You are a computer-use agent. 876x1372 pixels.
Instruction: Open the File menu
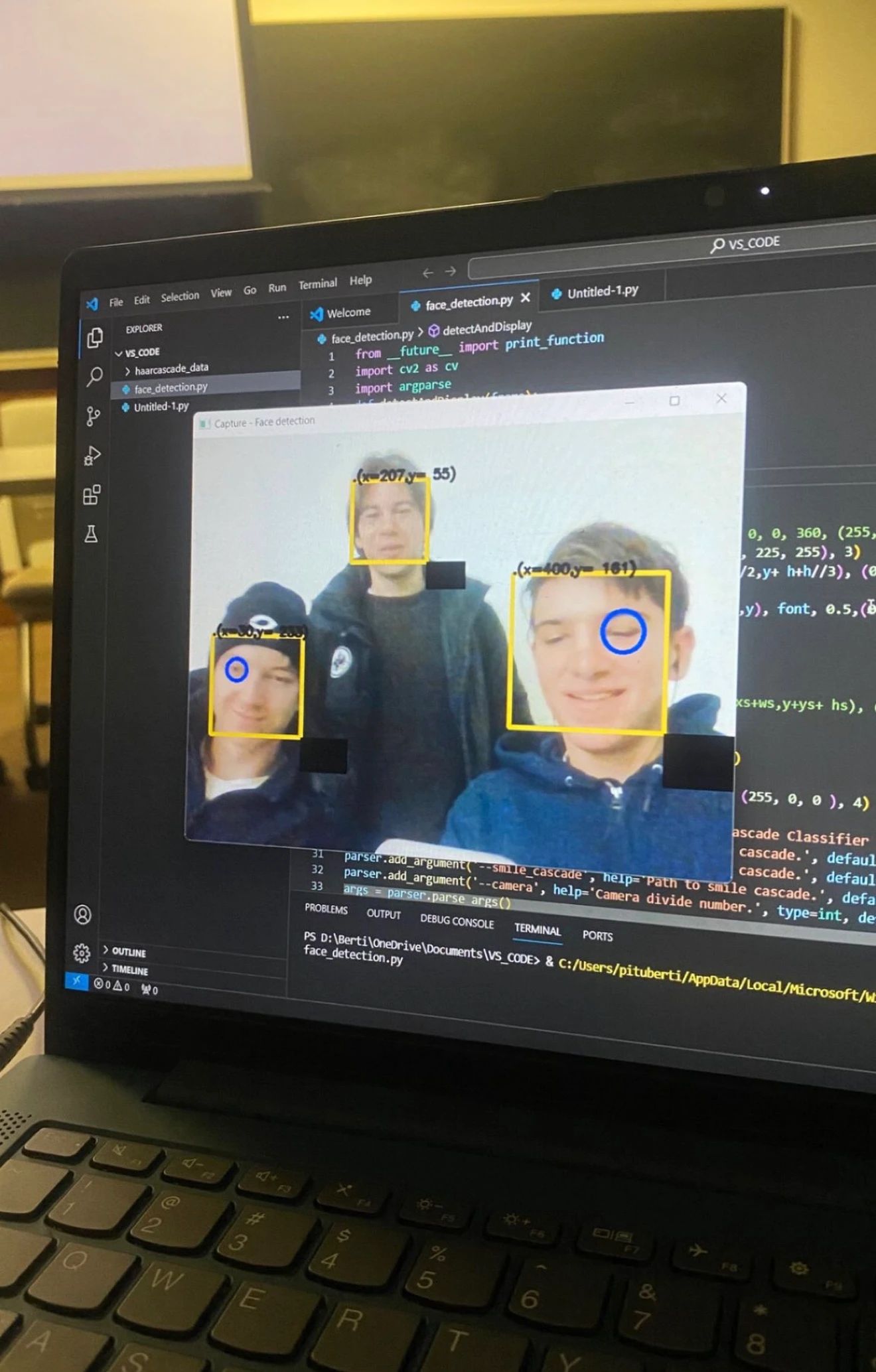click(x=116, y=302)
